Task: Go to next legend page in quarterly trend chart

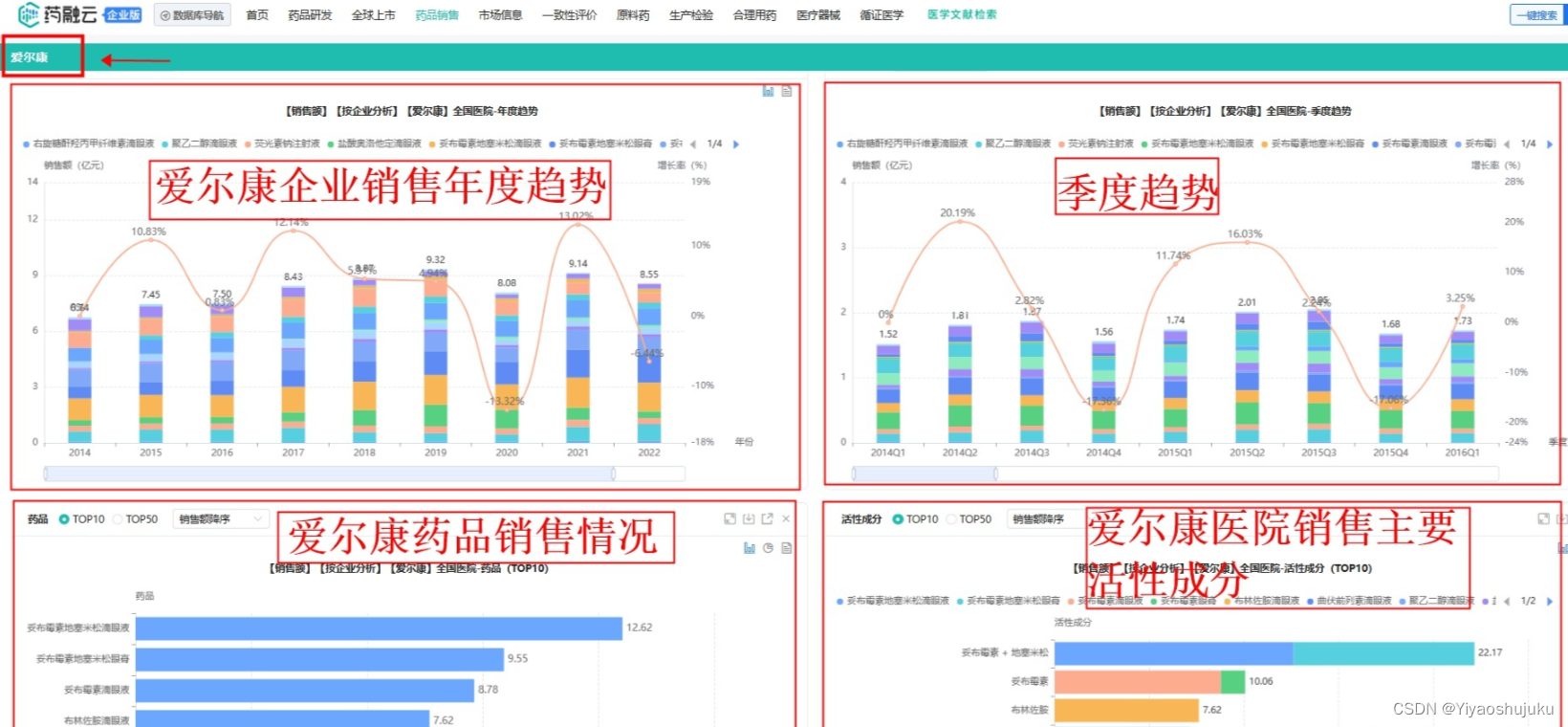Action: point(1550,144)
